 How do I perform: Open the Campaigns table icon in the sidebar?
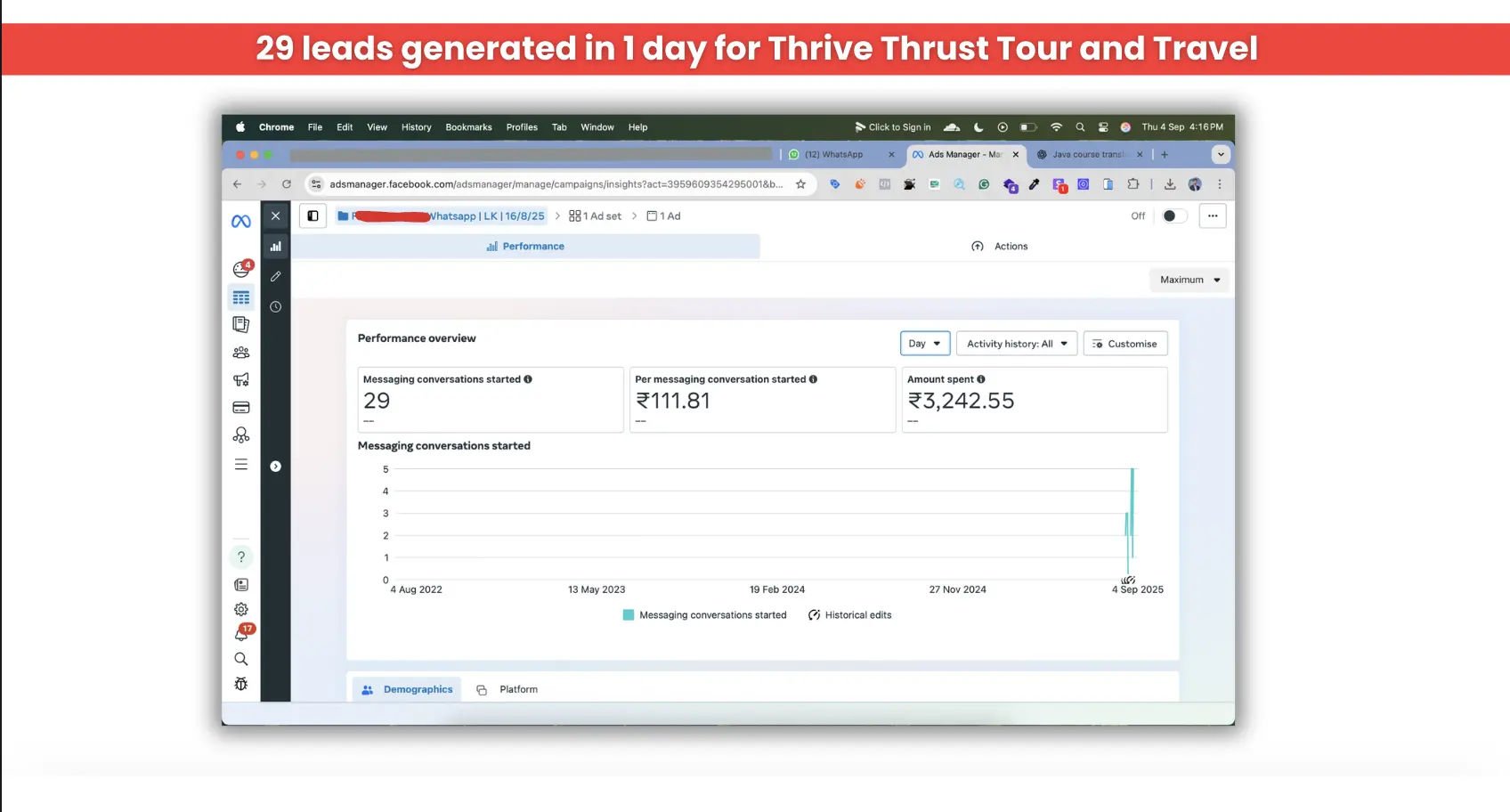click(241, 297)
